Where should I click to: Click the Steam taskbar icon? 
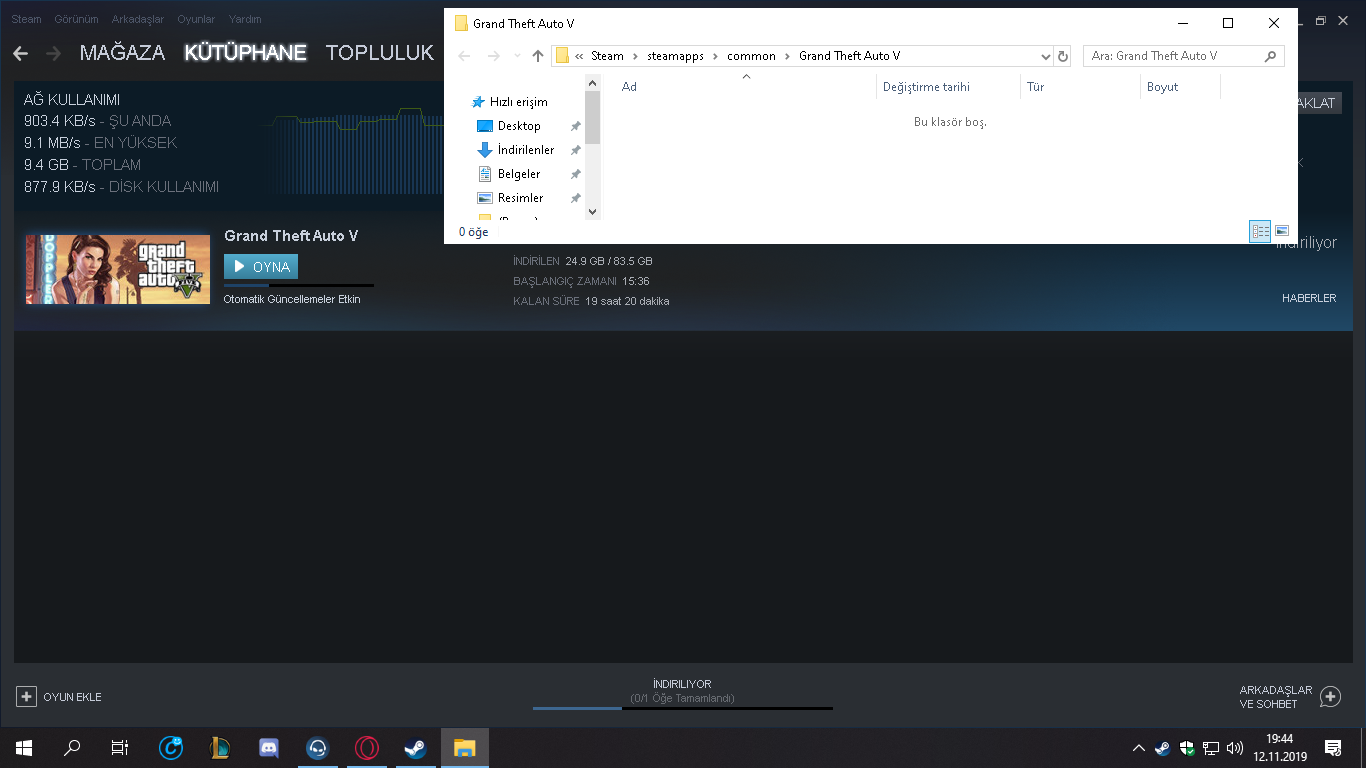pyautogui.click(x=415, y=747)
